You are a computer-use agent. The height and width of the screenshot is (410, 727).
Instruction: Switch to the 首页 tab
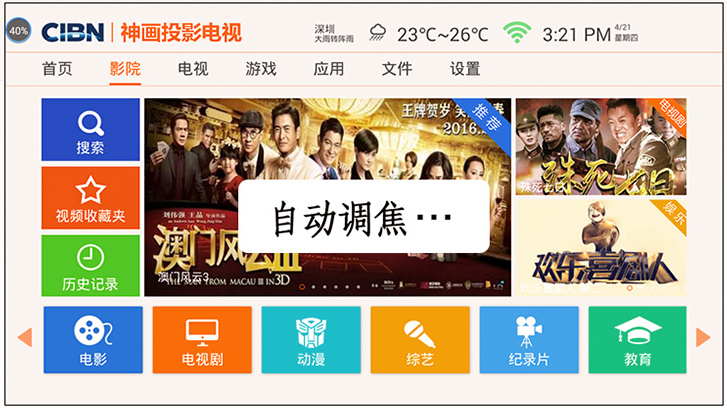pos(57,69)
